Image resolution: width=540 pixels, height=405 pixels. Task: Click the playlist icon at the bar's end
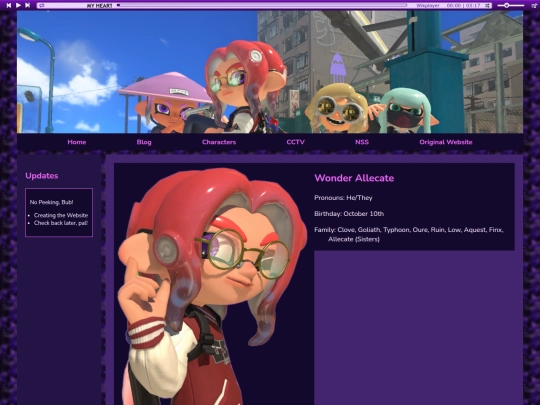534,6
